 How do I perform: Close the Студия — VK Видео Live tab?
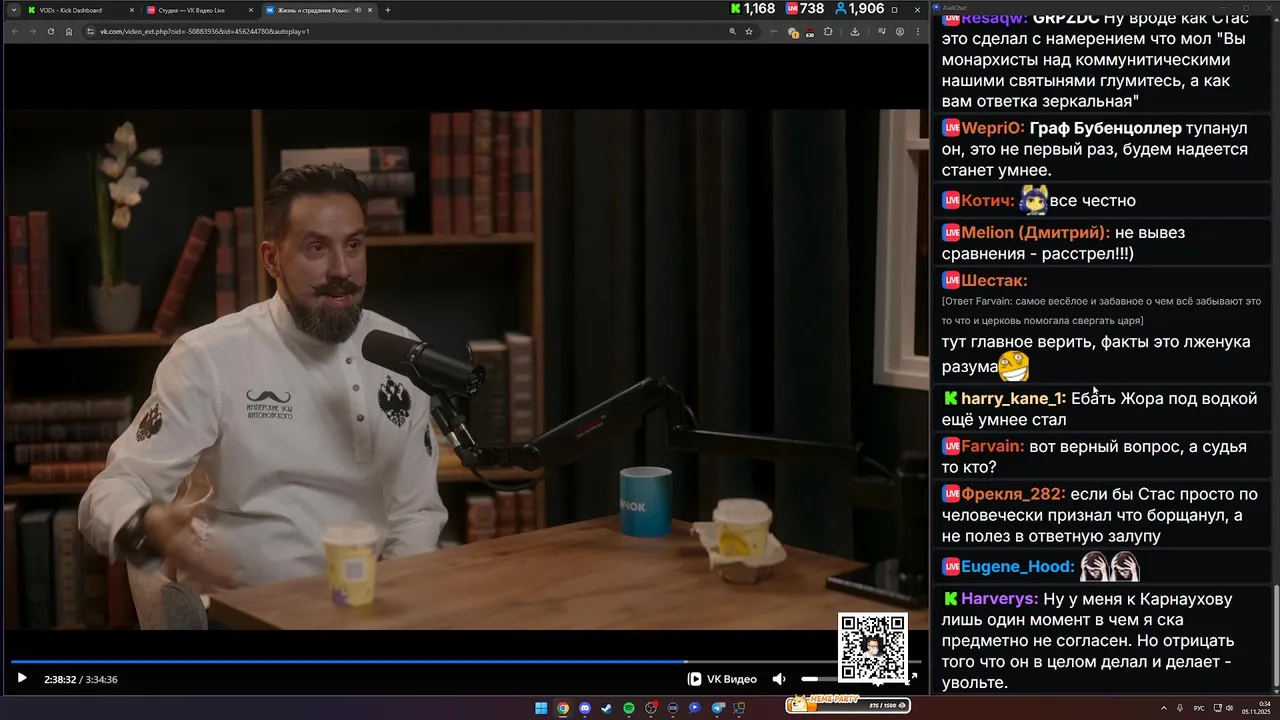(251, 10)
